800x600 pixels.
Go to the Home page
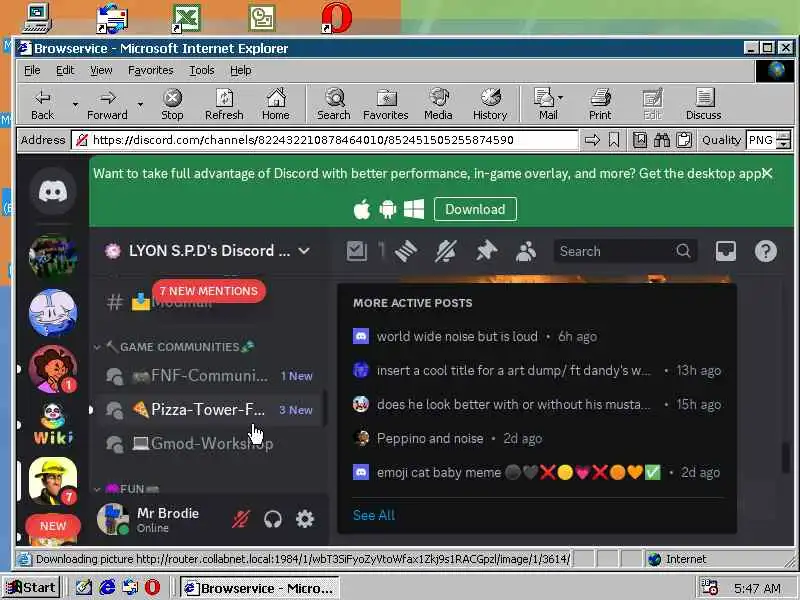276,105
